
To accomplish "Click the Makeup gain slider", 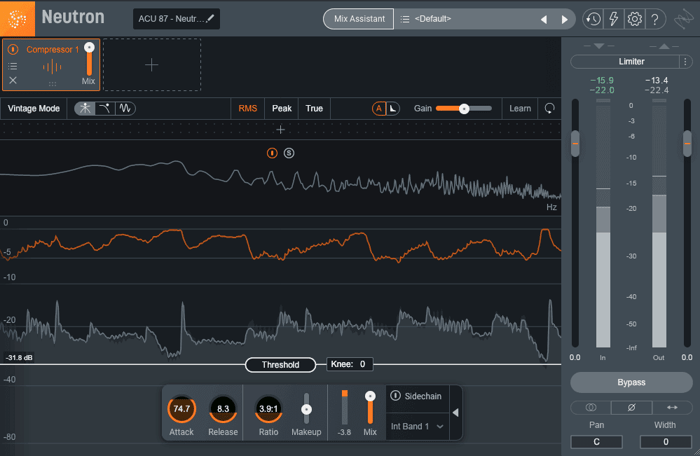I will [306, 409].
